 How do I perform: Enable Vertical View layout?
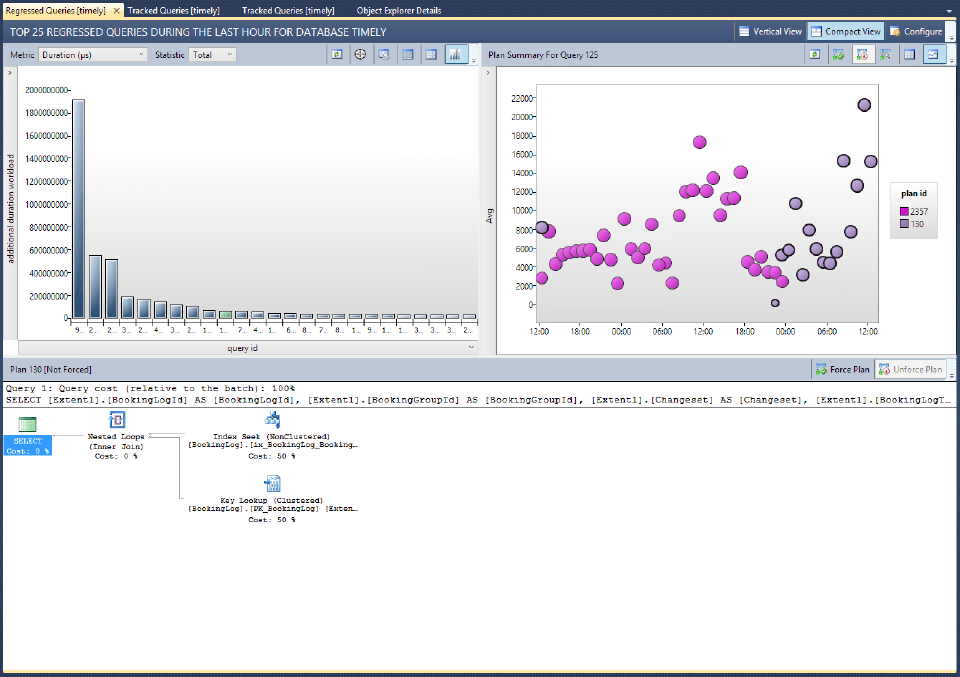pyautogui.click(x=769, y=30)
